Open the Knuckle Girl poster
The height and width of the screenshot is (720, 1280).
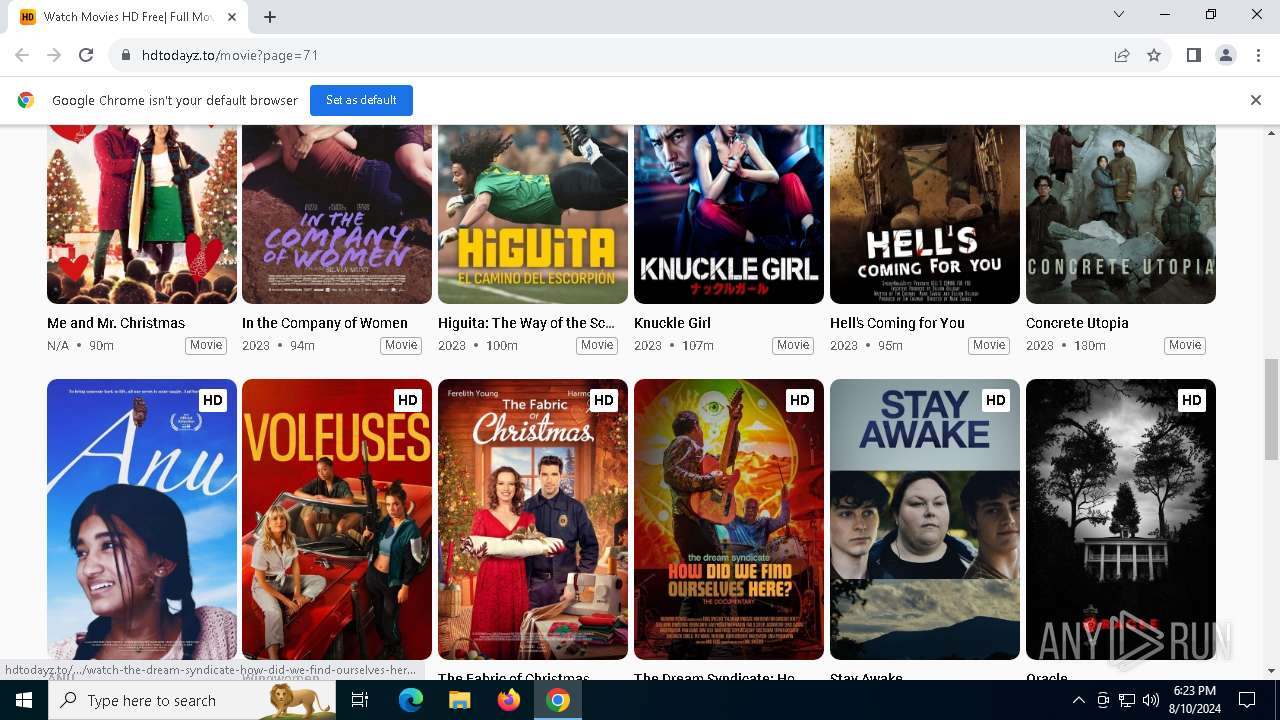click(729, 214)
